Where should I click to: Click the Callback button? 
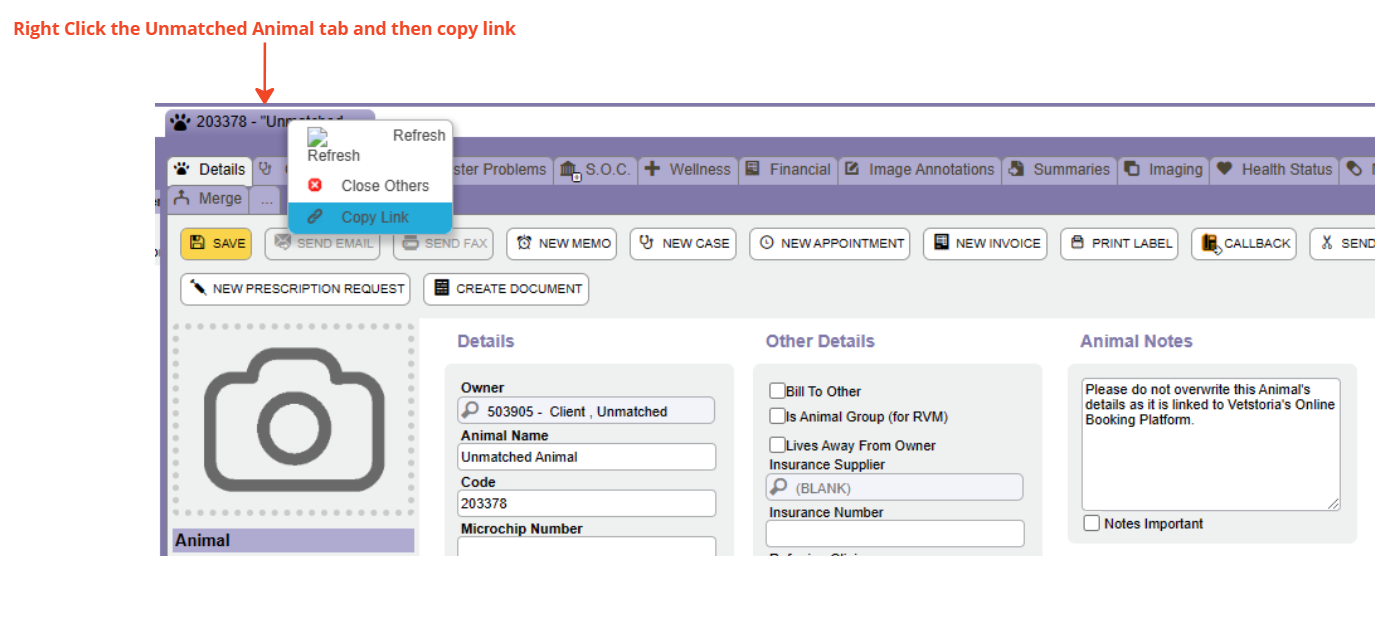pyautogui.click(x=1244, y=243)
